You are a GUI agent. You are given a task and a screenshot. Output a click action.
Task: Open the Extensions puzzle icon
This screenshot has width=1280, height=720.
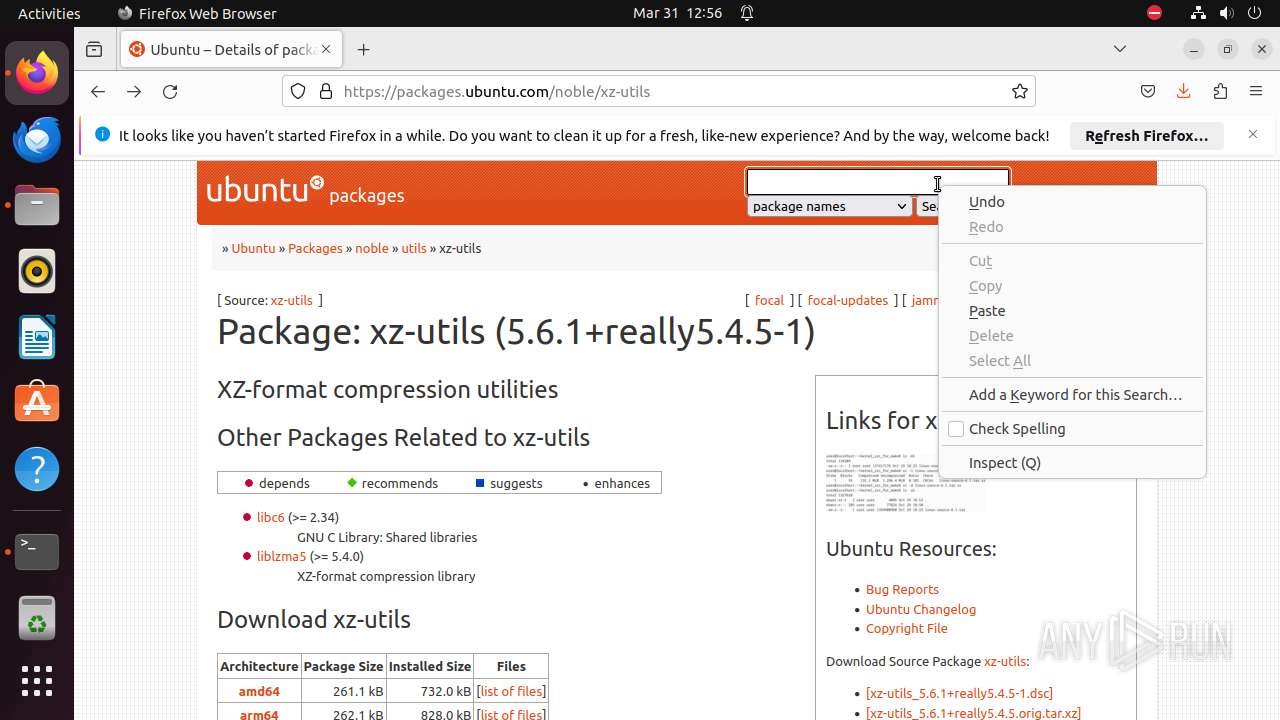[1220, 91]
